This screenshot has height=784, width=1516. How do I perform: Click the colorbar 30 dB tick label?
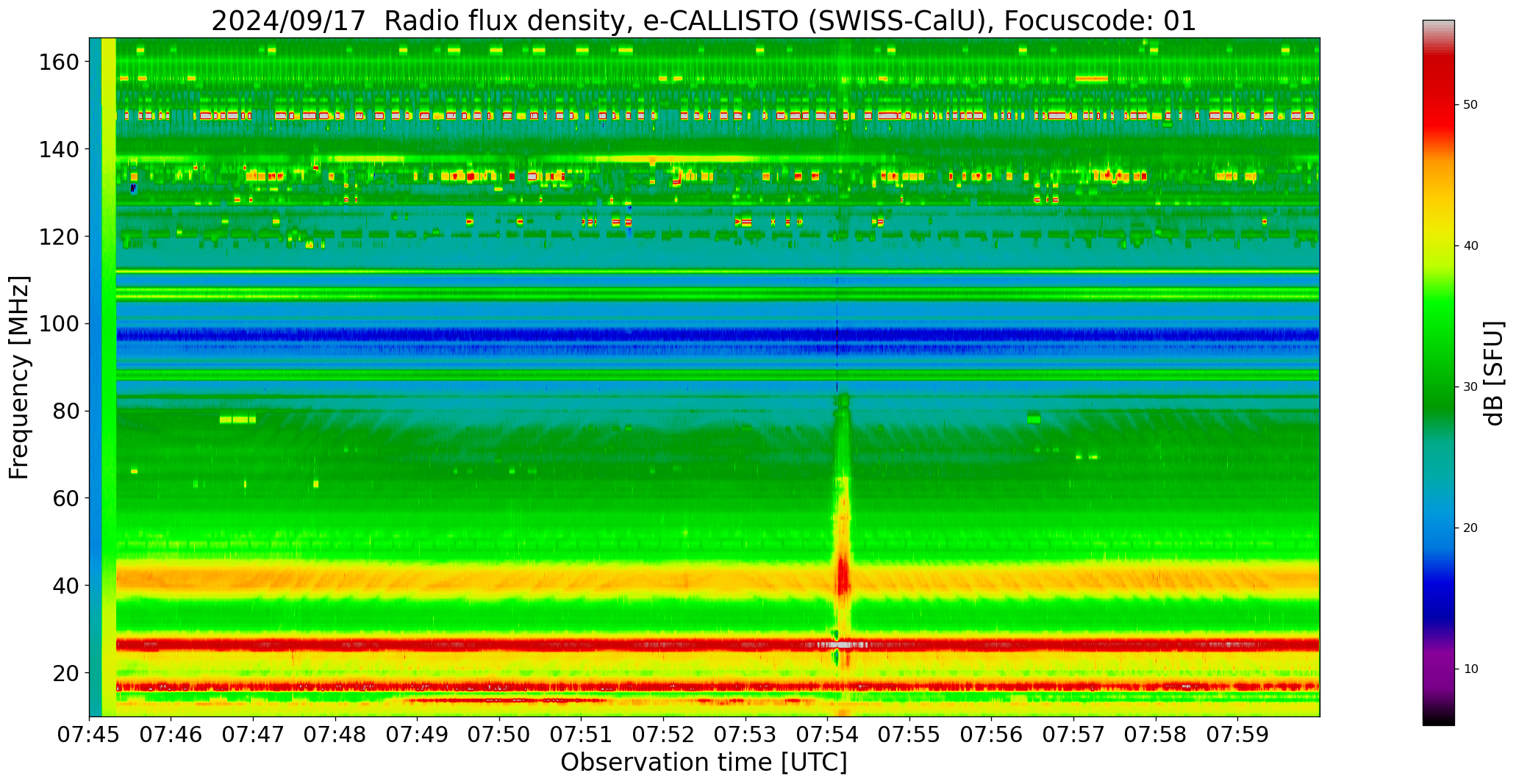(1470, 387)
